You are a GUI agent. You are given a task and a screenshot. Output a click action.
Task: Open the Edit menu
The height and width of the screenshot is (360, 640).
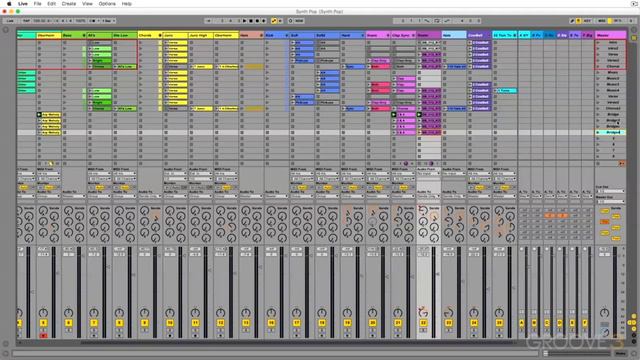tap(51, 4)
